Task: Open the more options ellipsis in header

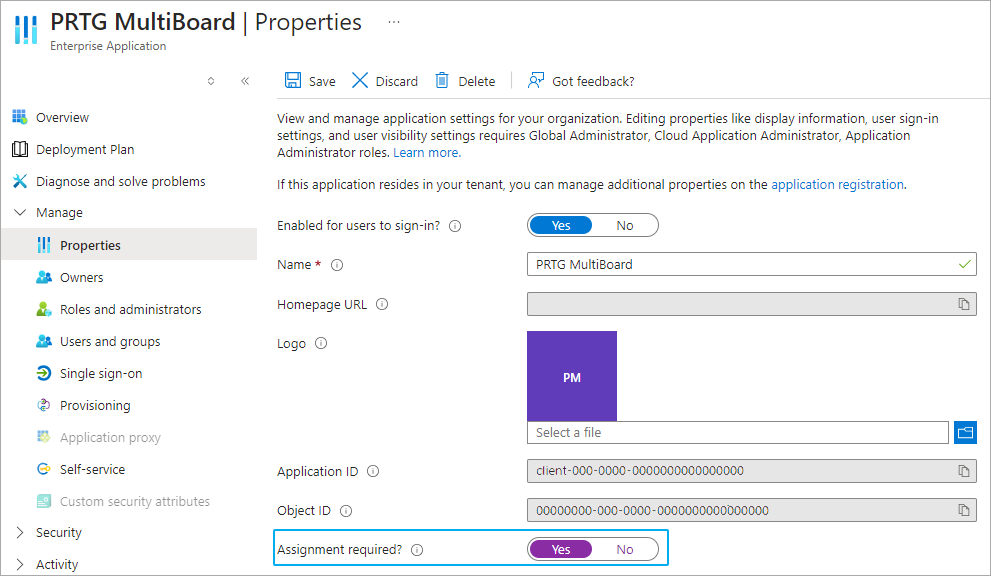Action: coord(394,22)
